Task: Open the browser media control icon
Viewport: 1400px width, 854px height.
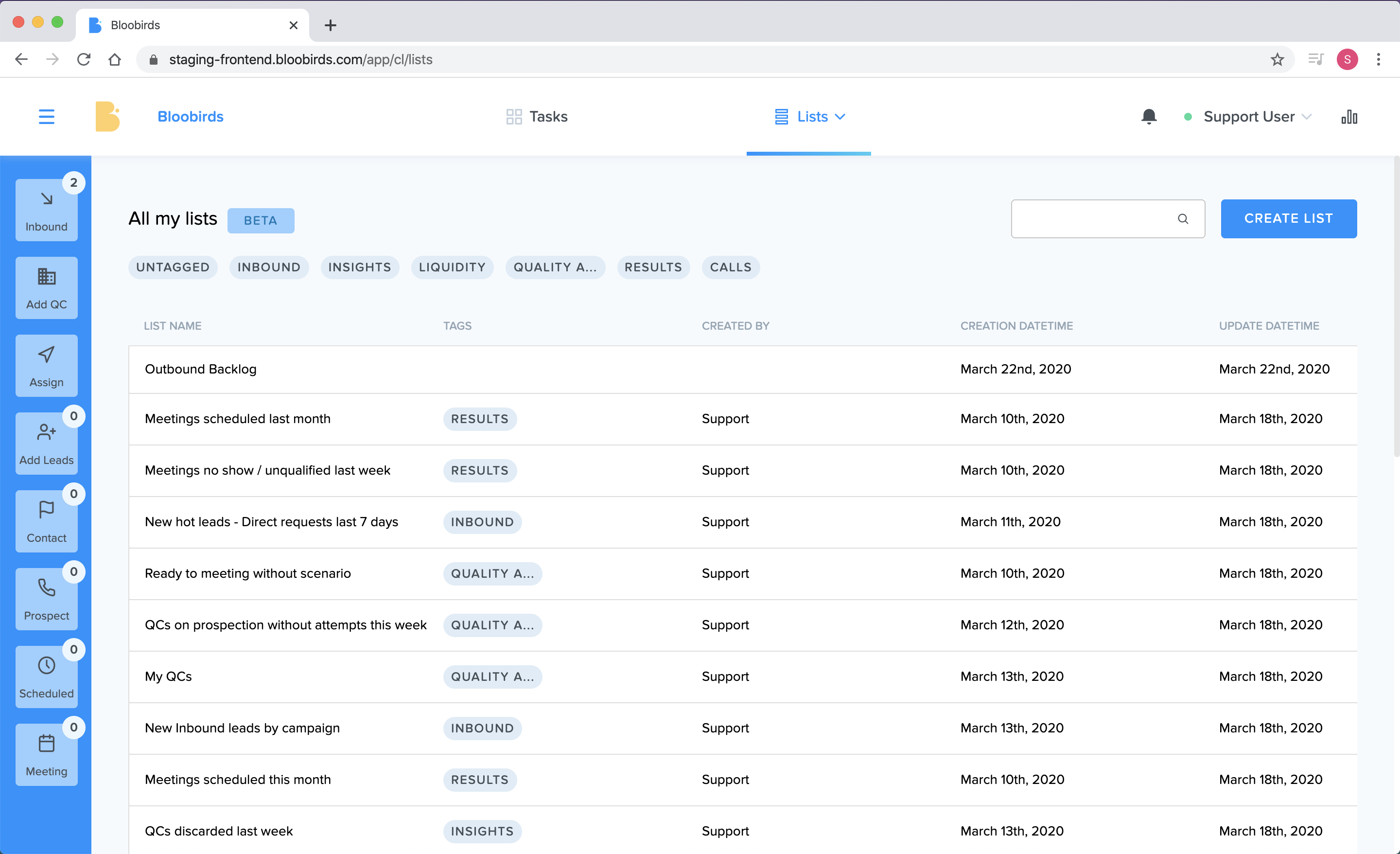Action: pos(1315,59)
